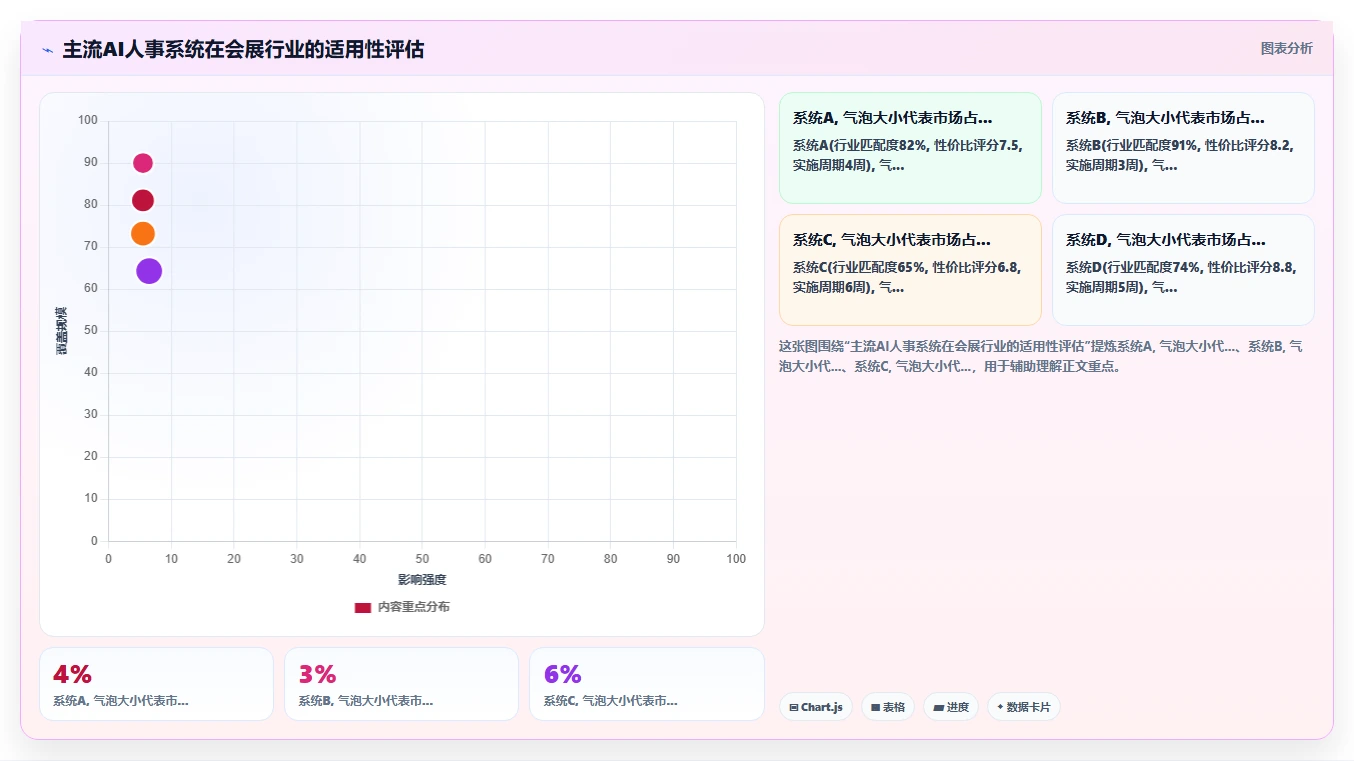This screenshot has width=1354, height=761.
Task: Click the 数据卡片 tag
Action: [x=1024, y=707]
